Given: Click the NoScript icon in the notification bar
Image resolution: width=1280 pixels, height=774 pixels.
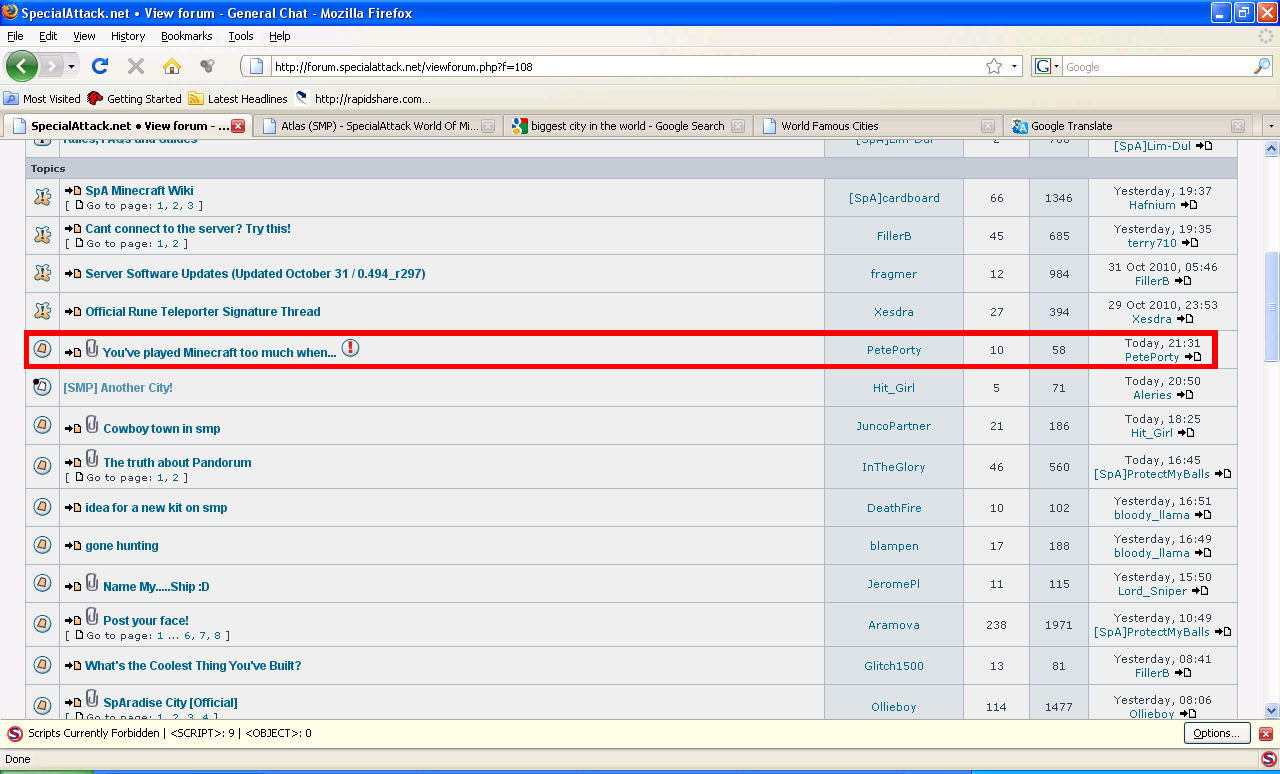Looking at the screenshot, I should pos(14,733).
